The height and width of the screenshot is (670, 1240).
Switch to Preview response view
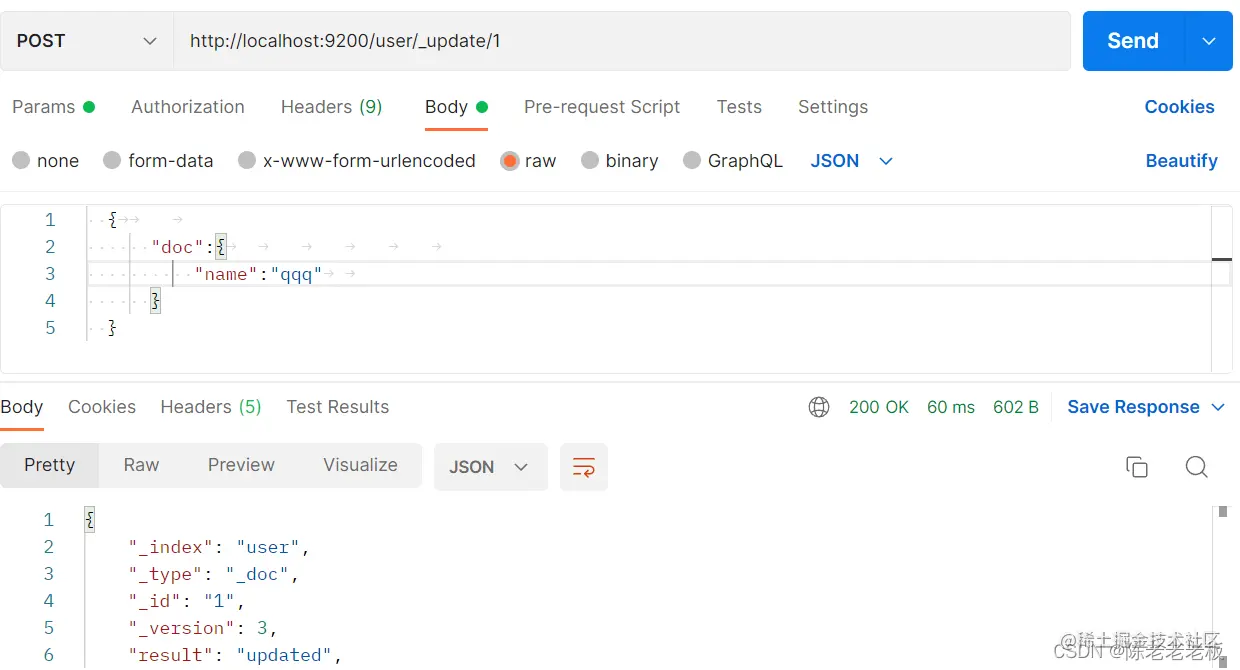pyautogui.click(x=241, y=465)
